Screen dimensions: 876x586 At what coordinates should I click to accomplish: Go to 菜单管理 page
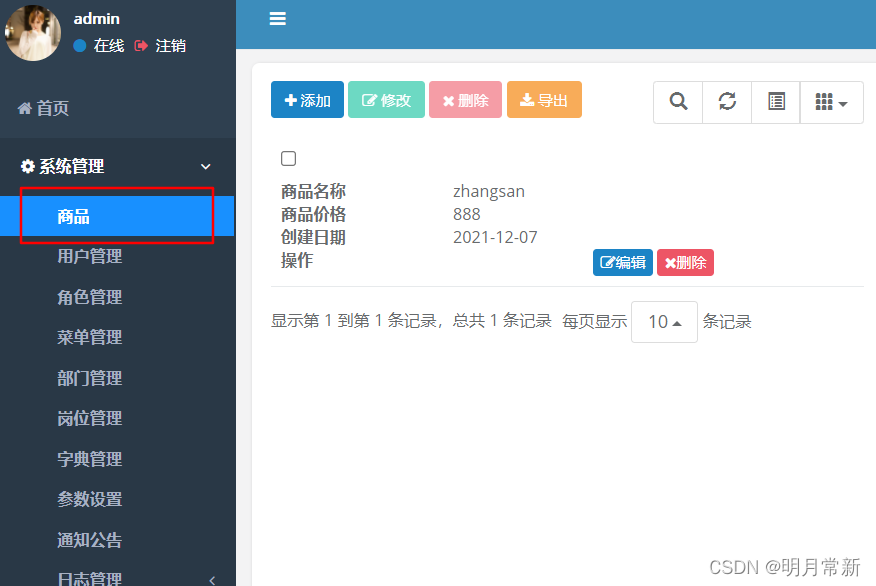coord(89,337)
